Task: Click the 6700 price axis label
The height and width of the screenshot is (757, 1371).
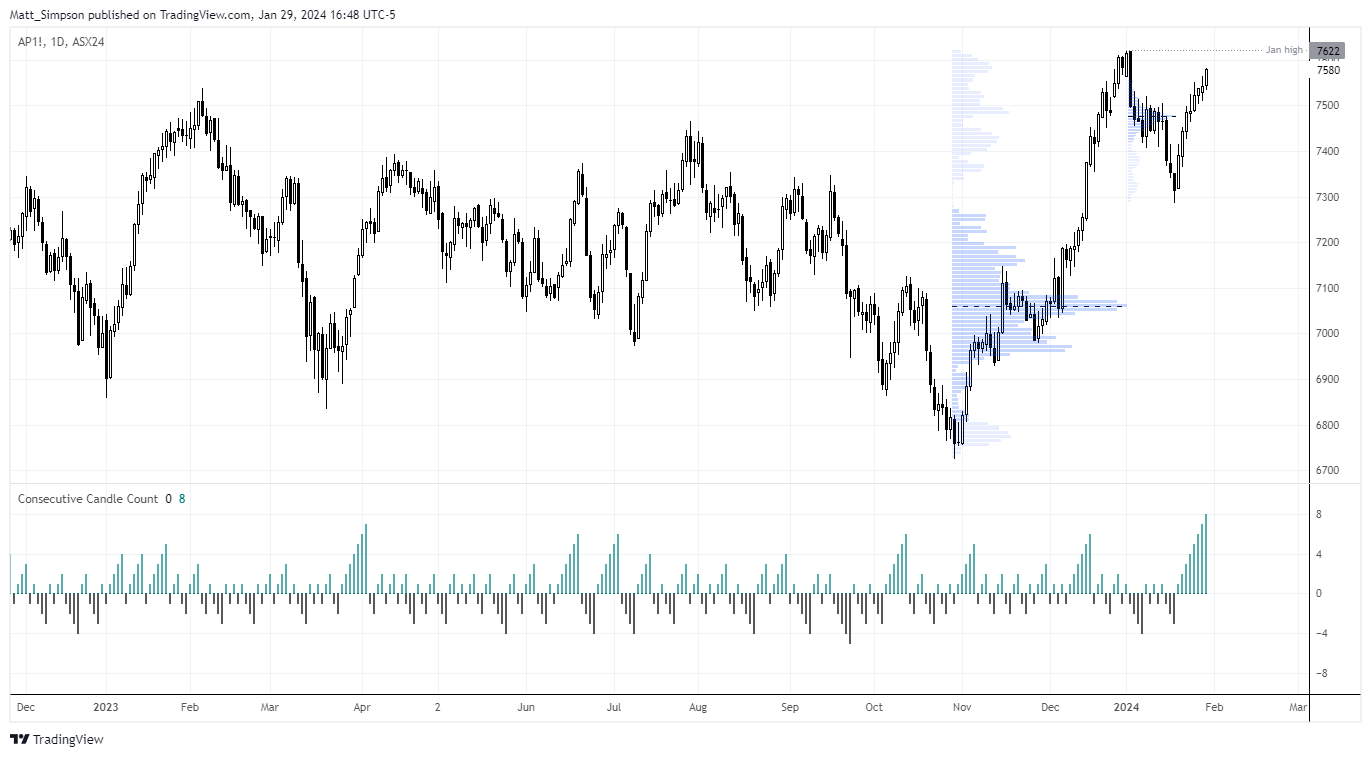Action: pos(1329,470)
